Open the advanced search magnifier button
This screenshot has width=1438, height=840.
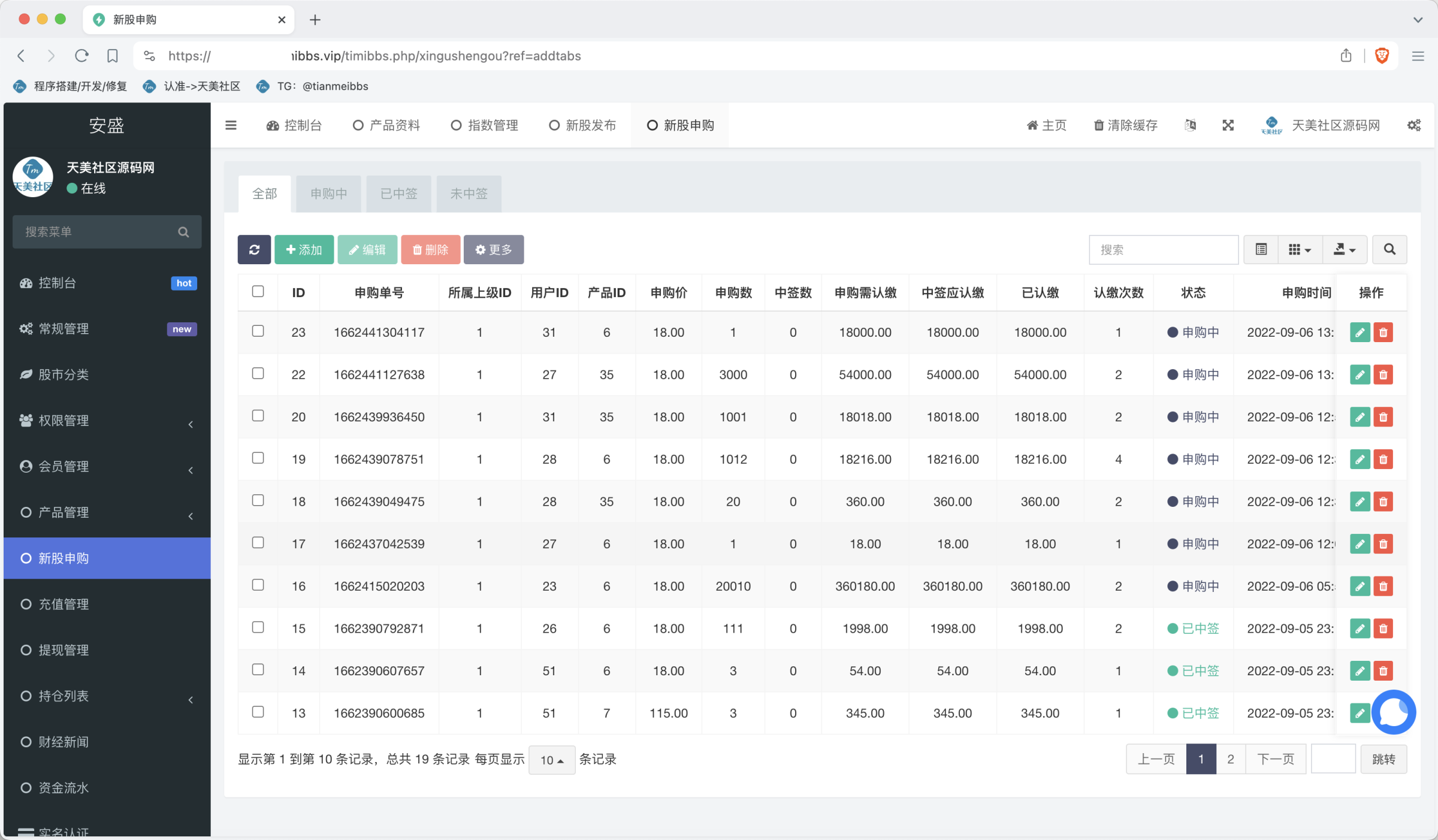(1389, 249)
